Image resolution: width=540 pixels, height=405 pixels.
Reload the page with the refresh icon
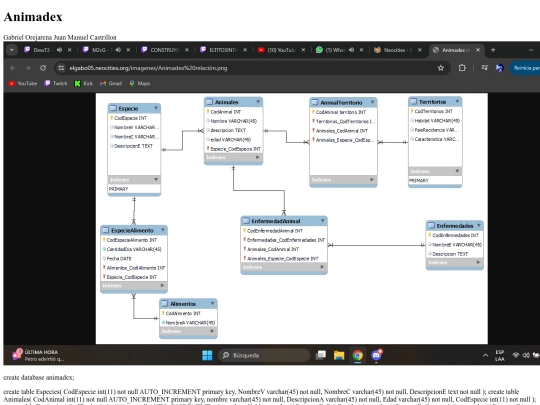[43, 68]
